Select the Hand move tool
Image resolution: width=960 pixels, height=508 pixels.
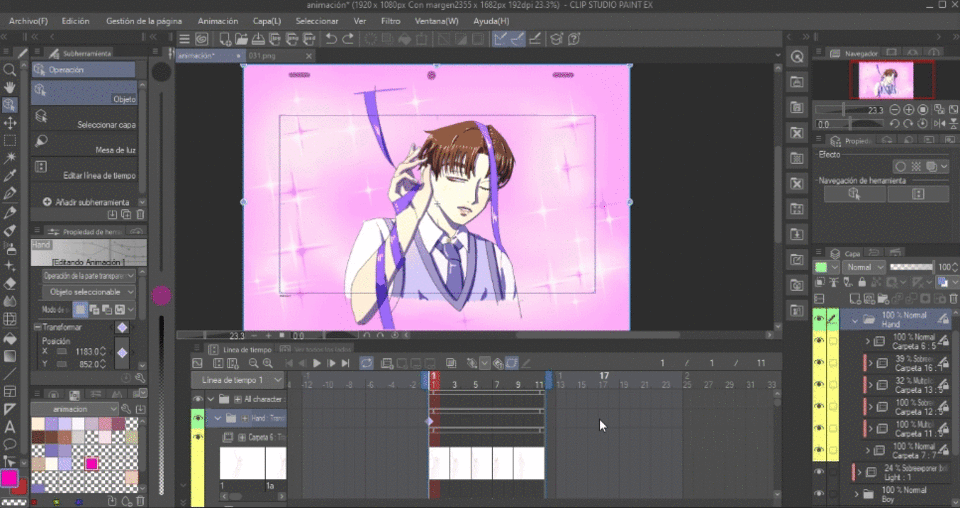[9, 88]
